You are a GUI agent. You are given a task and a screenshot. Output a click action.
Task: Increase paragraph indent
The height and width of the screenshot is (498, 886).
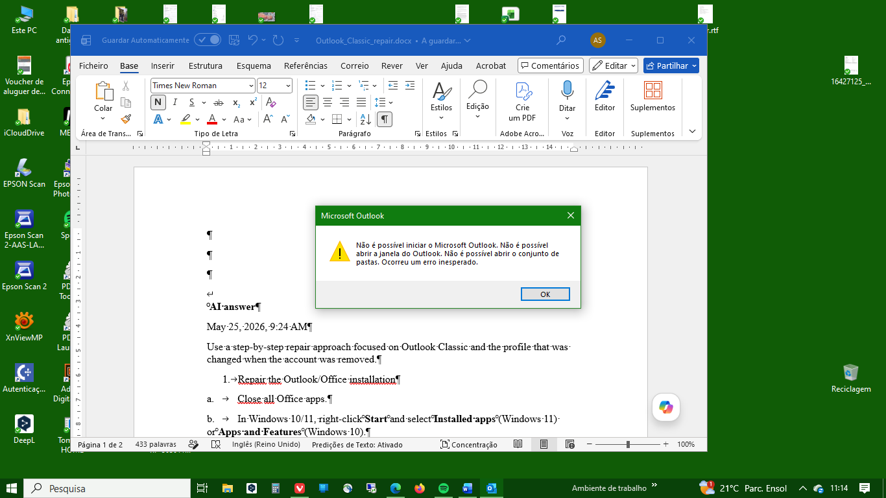[x=410, y=85]
